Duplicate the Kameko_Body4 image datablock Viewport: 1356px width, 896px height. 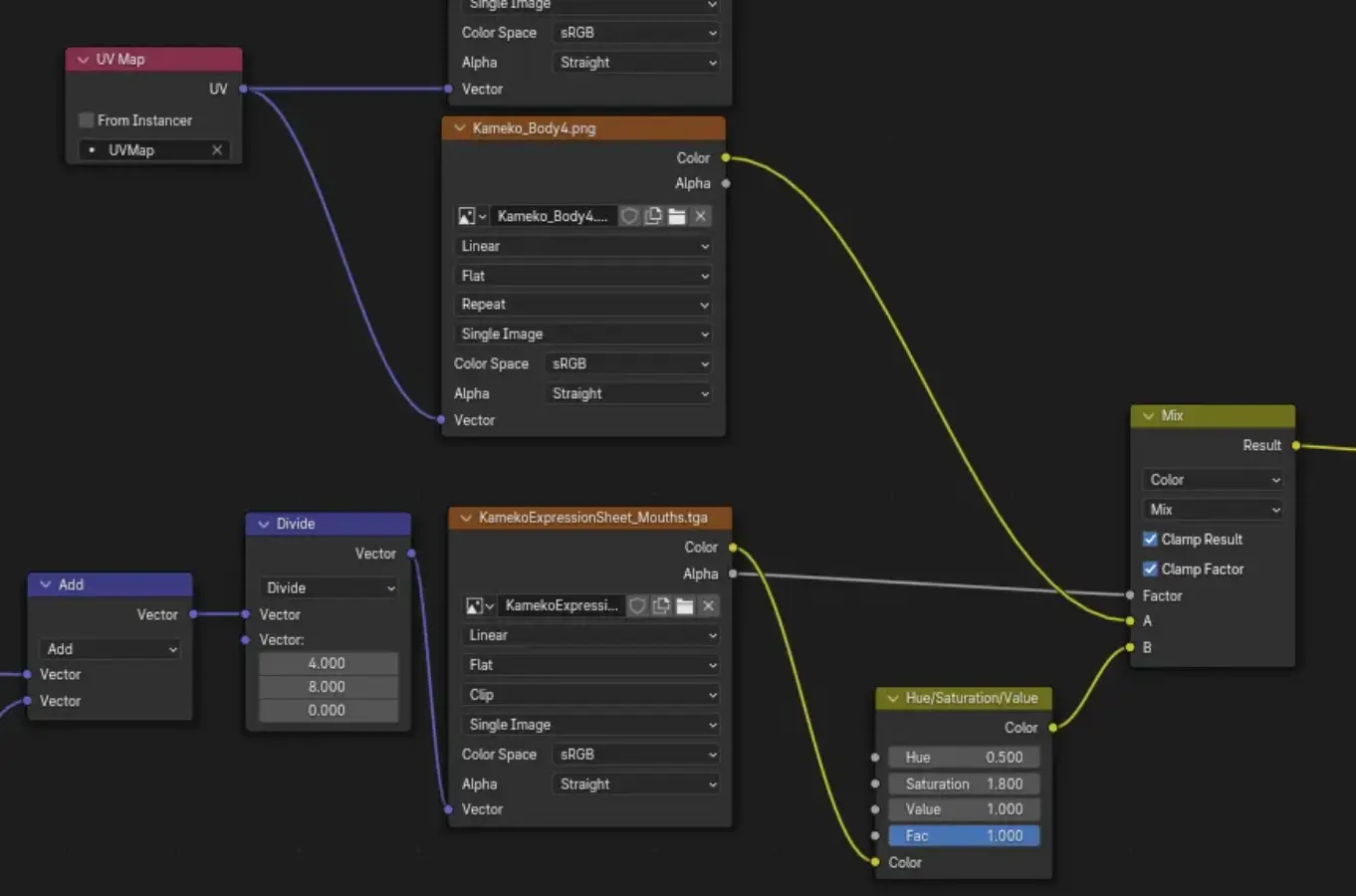tap(653, 216)
